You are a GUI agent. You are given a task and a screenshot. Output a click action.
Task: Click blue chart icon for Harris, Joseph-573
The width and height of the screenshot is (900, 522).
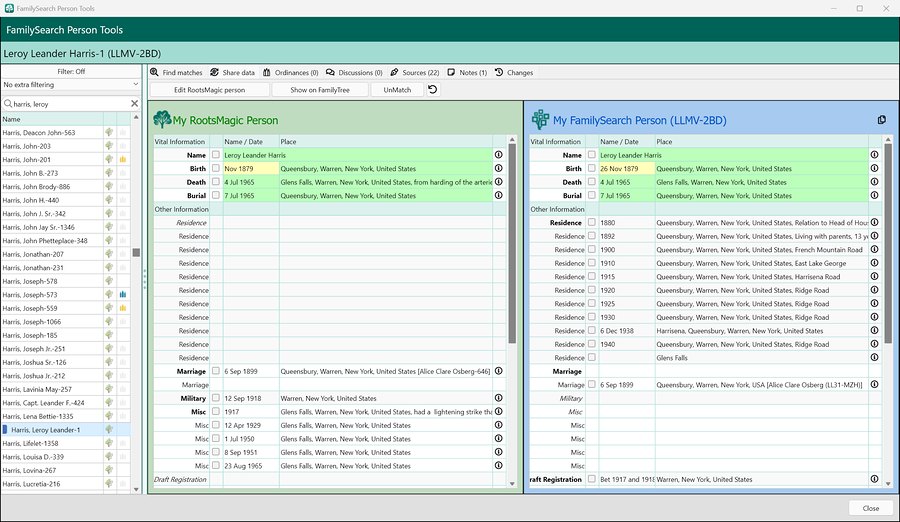(x=123, y=294)
